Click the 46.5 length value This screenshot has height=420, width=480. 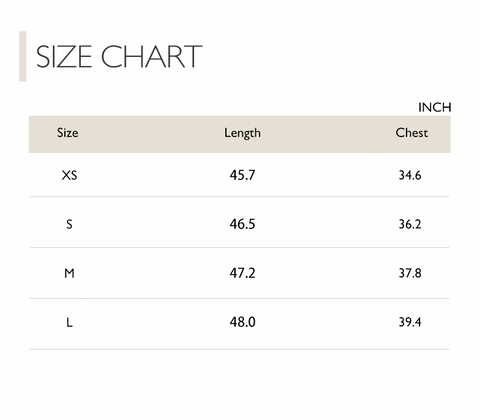click(x=242, y=224)
